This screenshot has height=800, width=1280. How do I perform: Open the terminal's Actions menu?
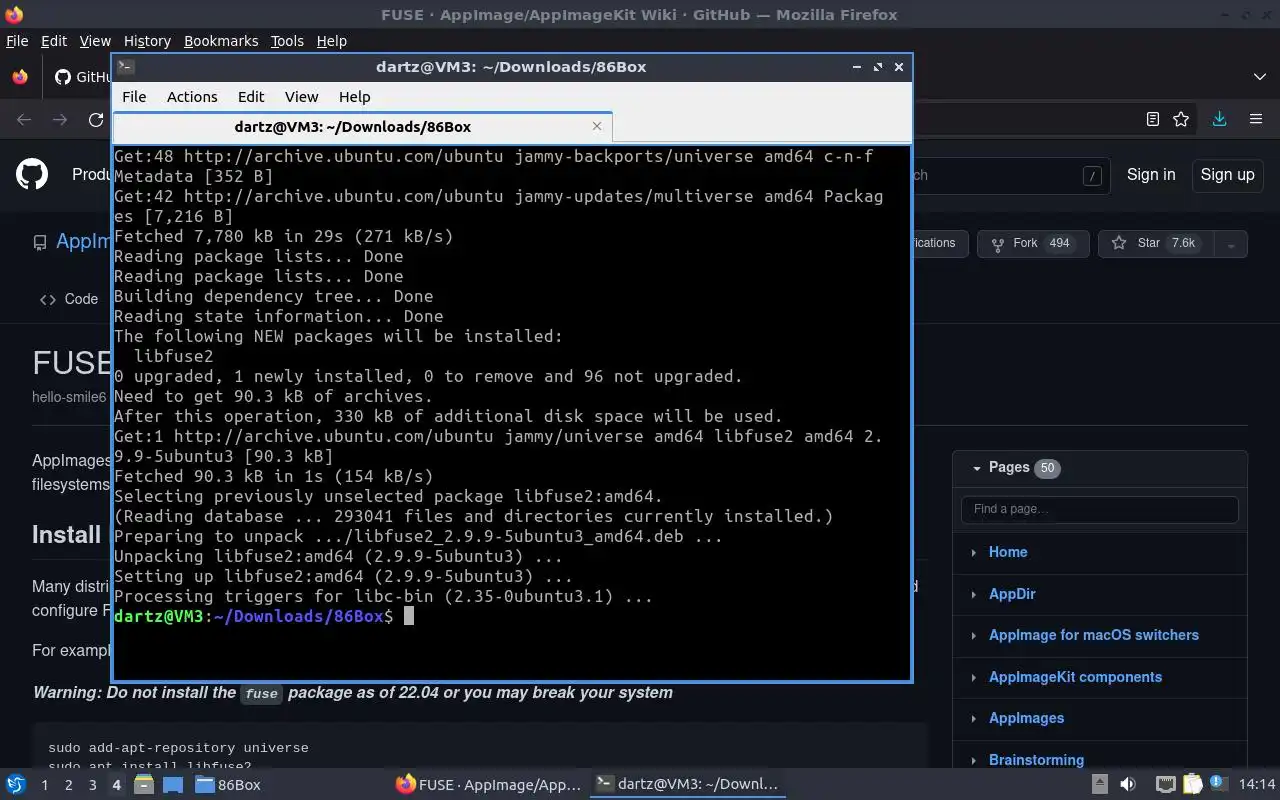(x=192, y=97)
